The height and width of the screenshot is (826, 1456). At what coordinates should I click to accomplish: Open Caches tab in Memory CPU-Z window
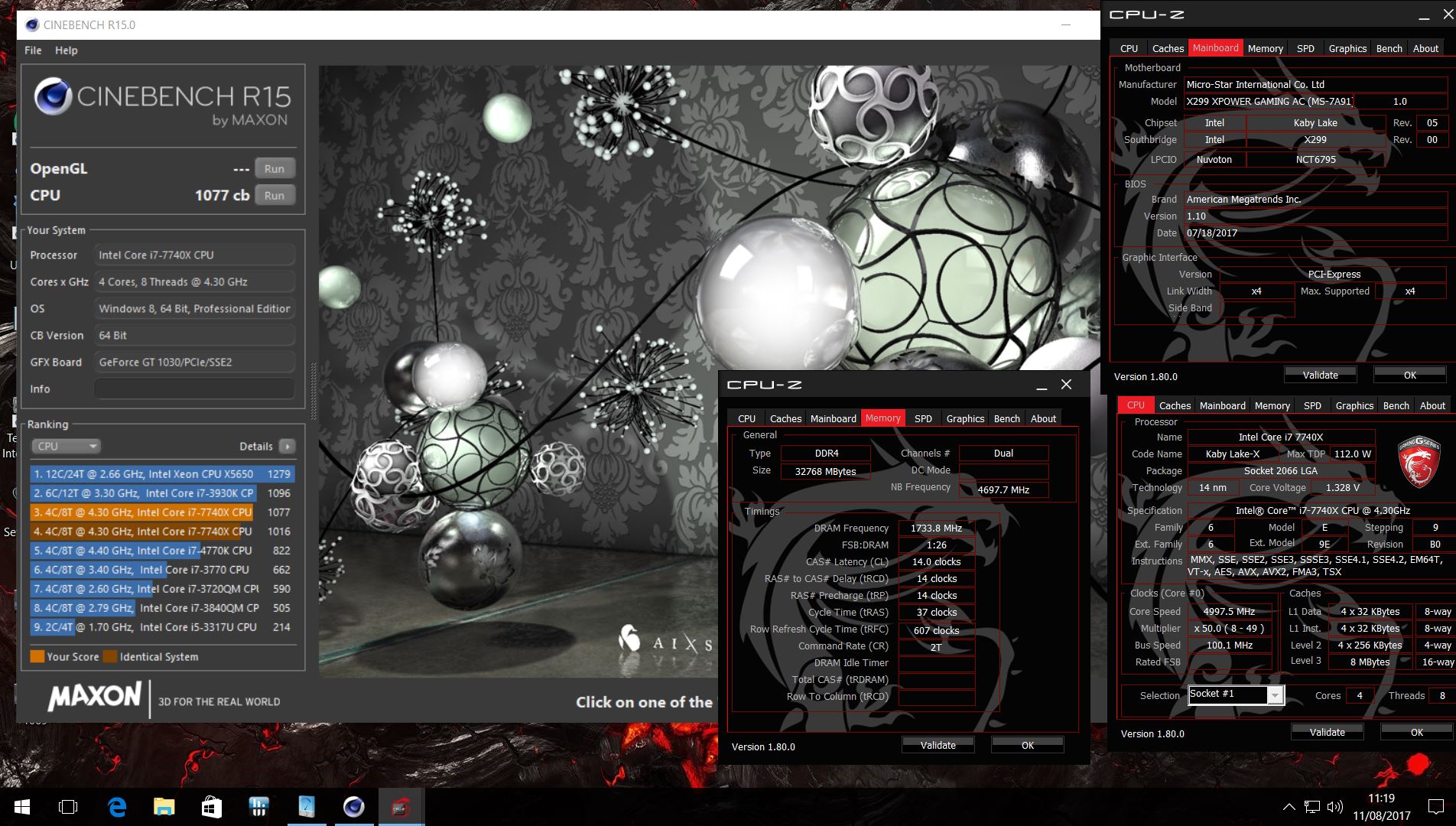(785, 418)
